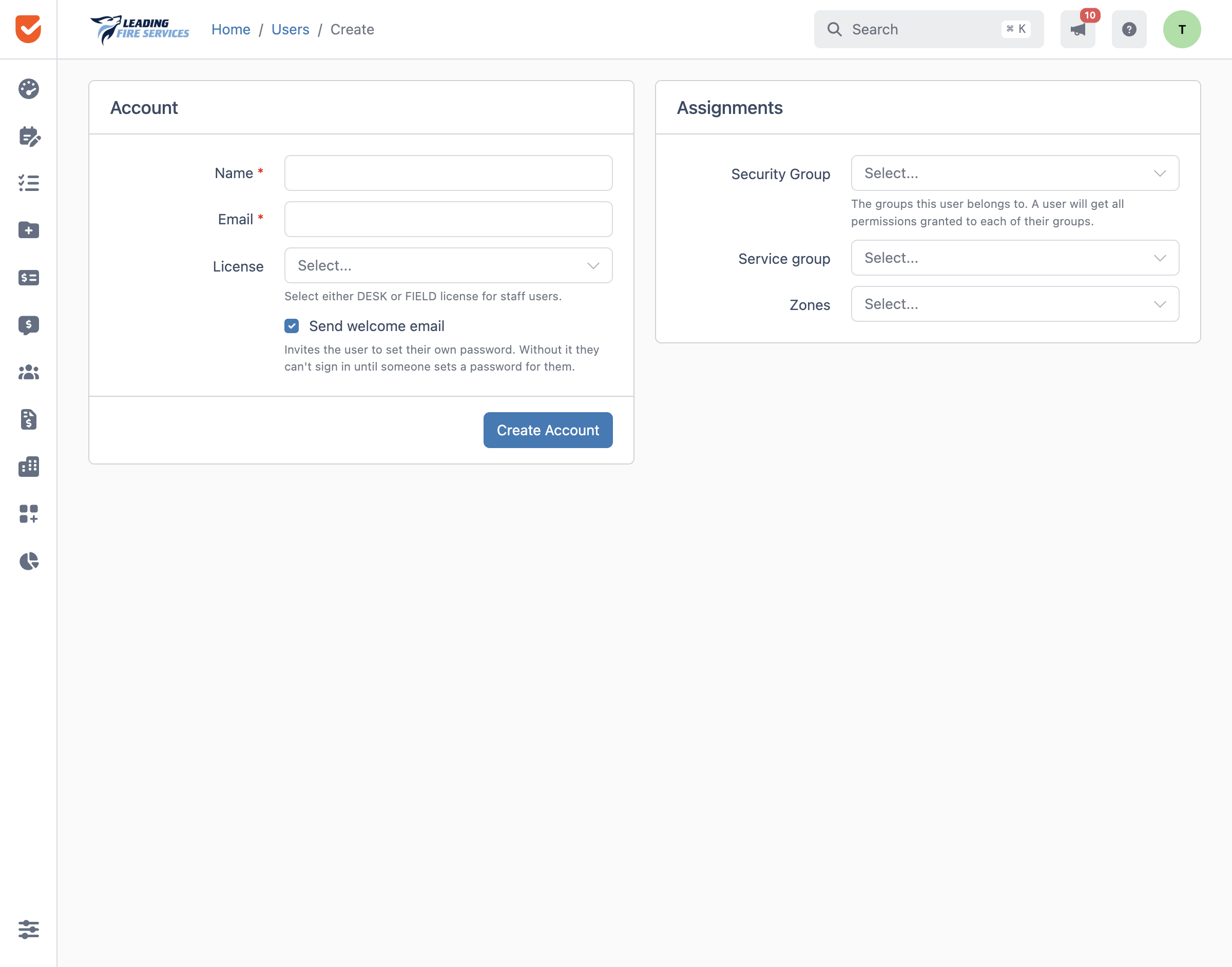Open the settings sliders icon at sidebar bottom
The width and height of the screenshot is (1232, 967).
pos(28,929)
